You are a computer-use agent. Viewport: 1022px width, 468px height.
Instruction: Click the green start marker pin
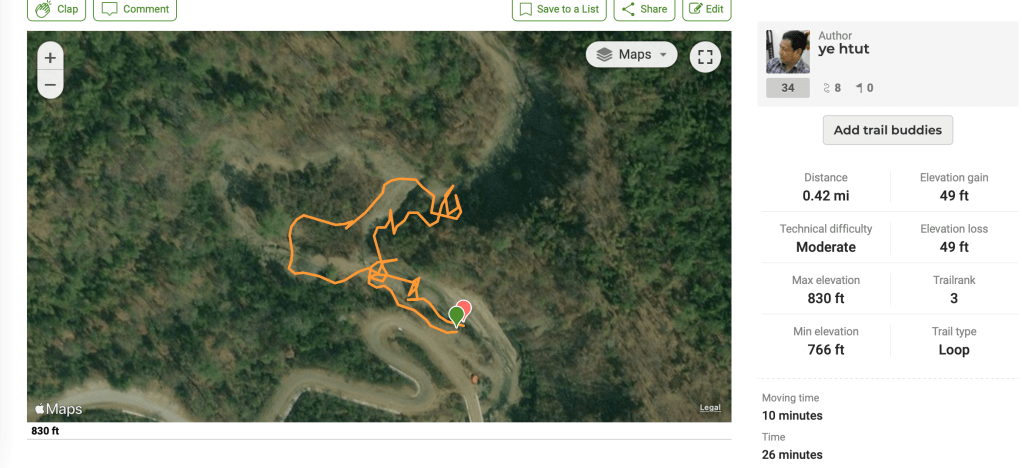[x=457, y=316]
